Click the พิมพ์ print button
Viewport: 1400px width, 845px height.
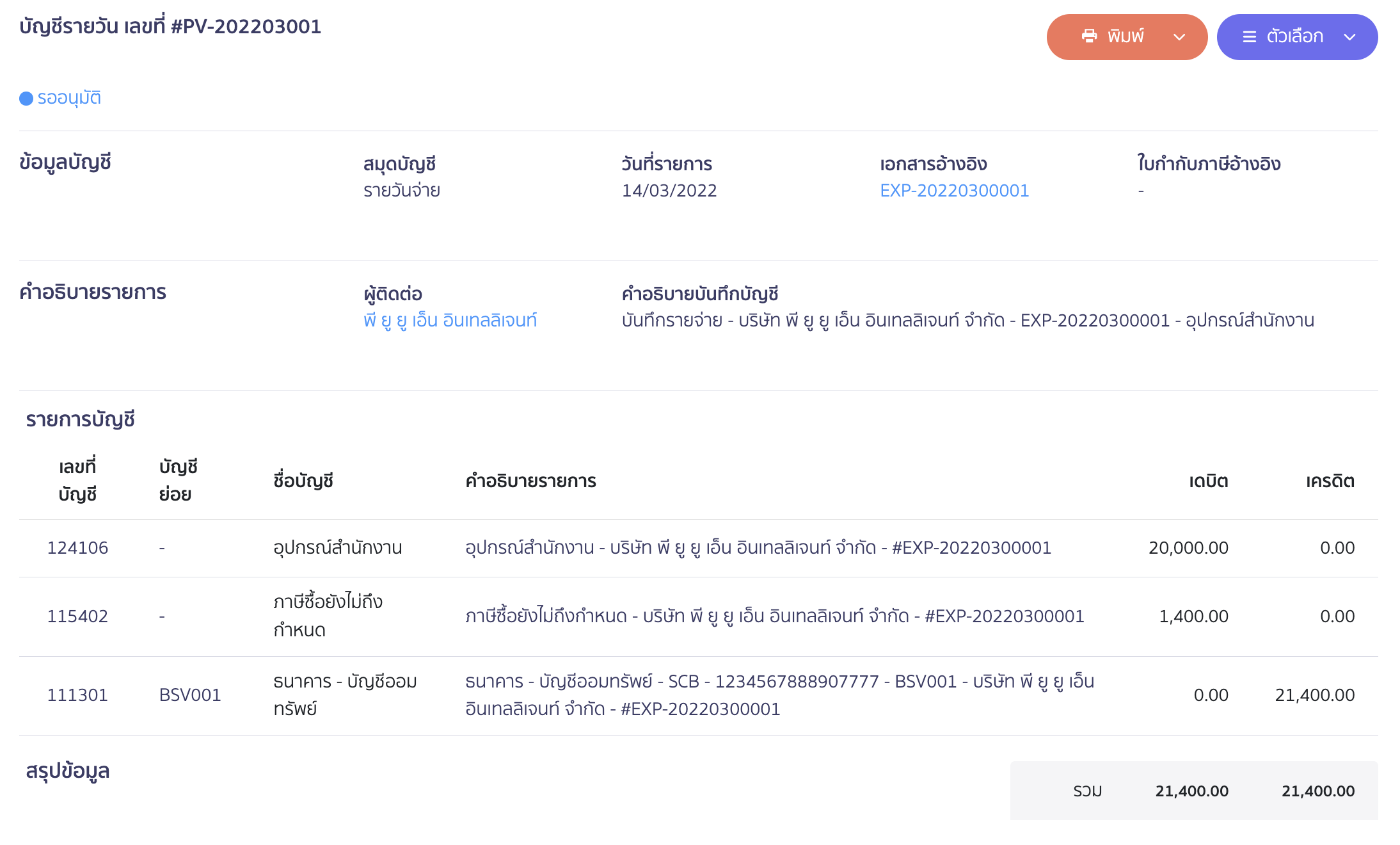pyautogui.click(x=1126, y=36)
